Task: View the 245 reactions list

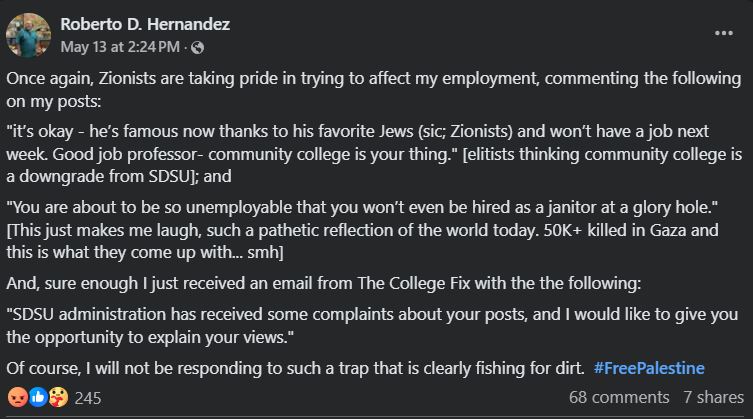Action: (88, 398)
